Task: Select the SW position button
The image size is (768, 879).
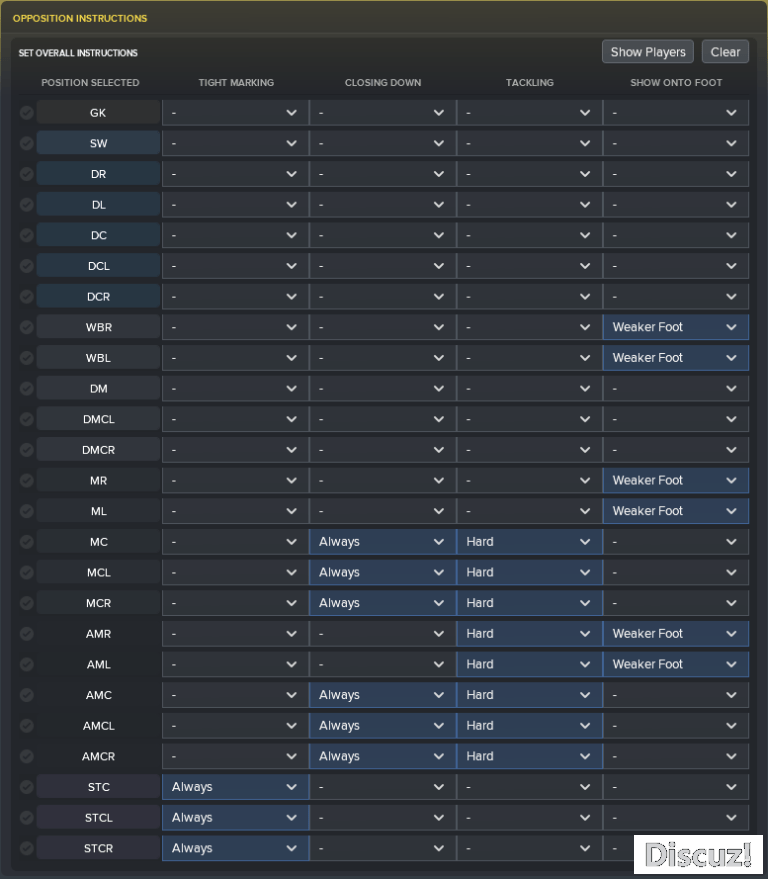Action: tap(98, 144)
